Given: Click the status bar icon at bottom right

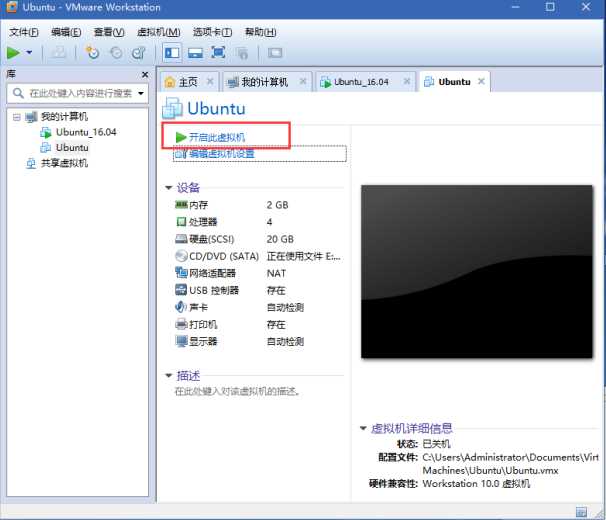Looking at the screenshot, I should pyautogui.click(x=581, y=512).
